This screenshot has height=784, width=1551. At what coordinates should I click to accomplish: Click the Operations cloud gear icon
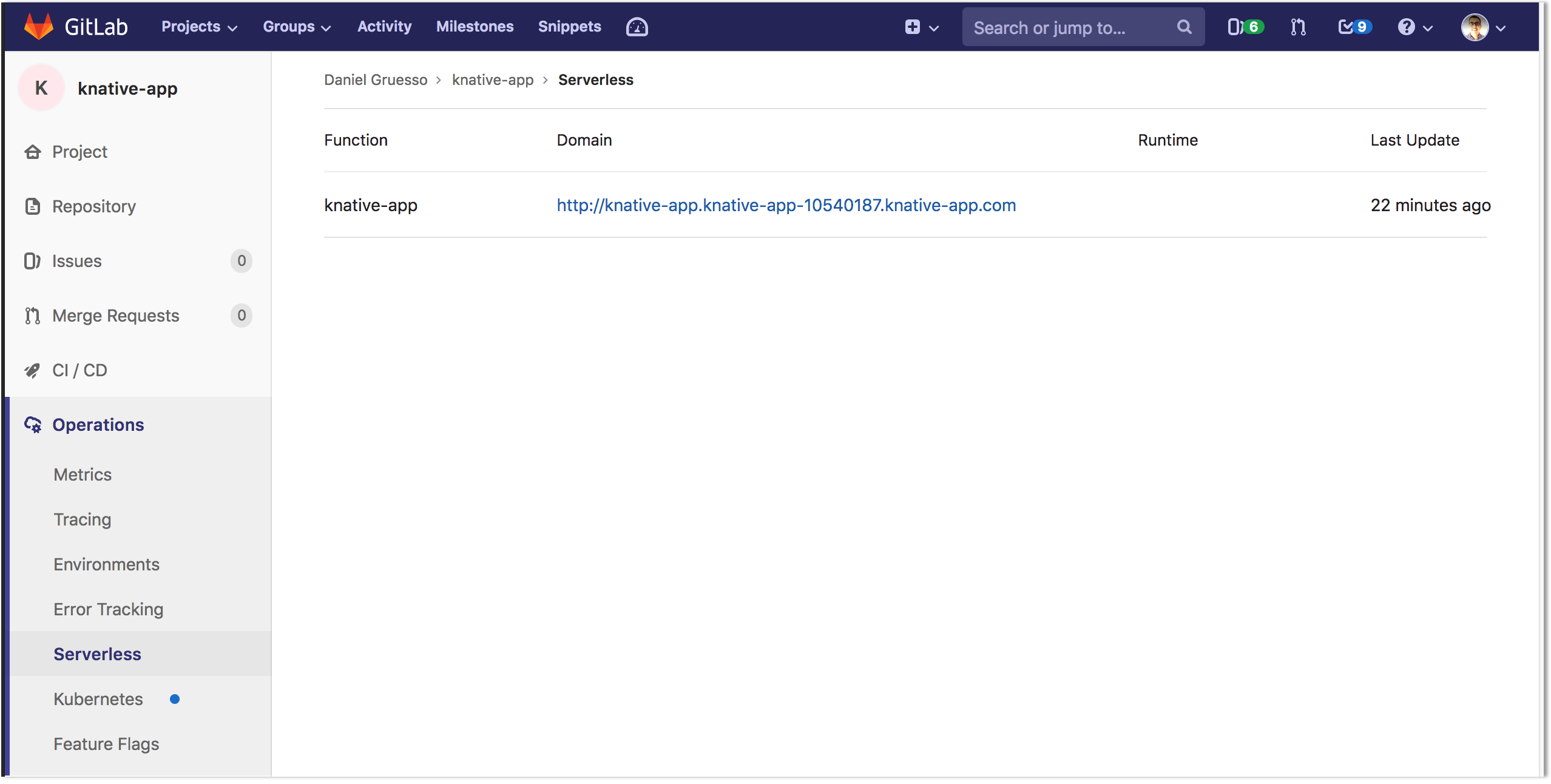33,425
